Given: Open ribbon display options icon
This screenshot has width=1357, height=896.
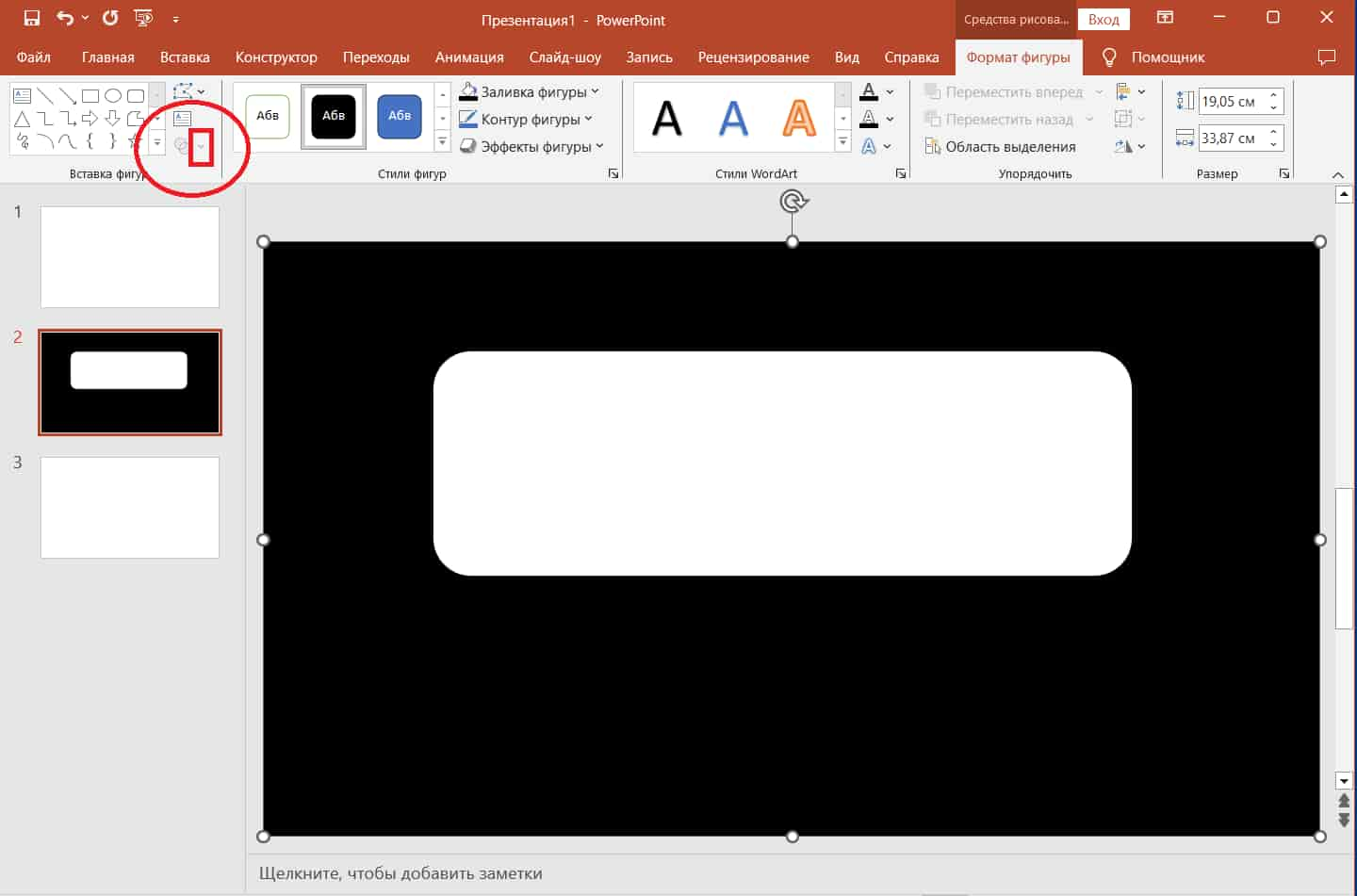Looking at the screenshot, I should pos(1165,17).
